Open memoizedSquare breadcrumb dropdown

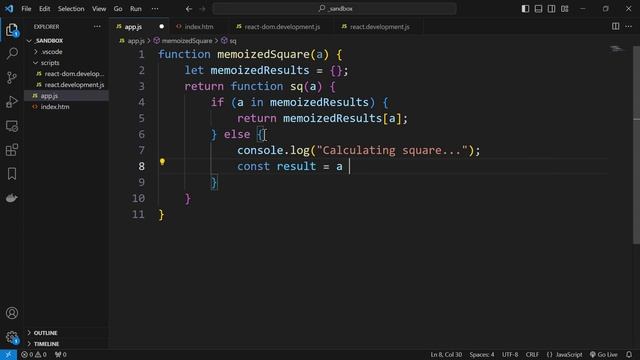[x=183, y=41]
